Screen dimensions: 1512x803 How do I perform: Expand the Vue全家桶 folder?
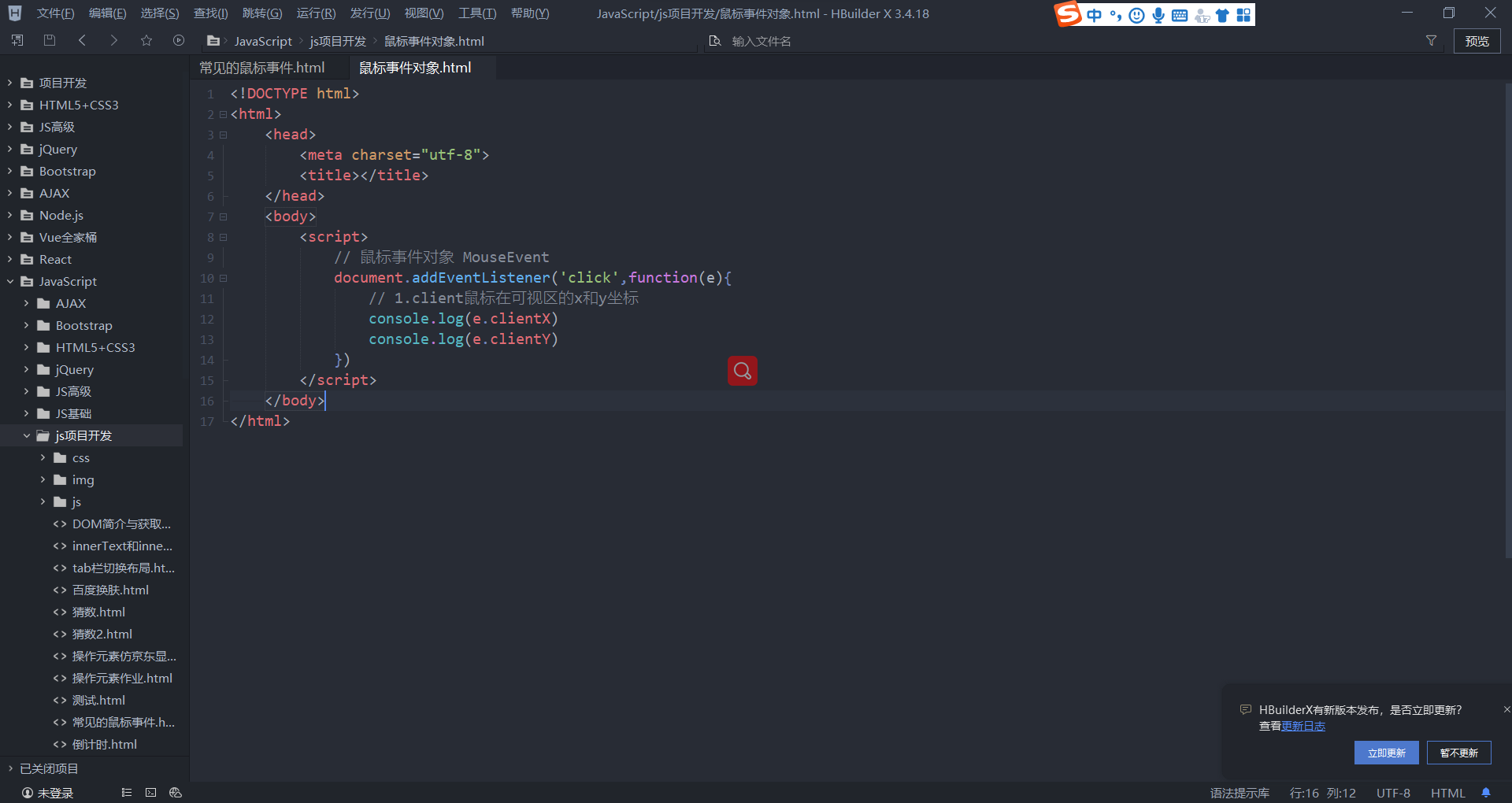tap(9, 237)
